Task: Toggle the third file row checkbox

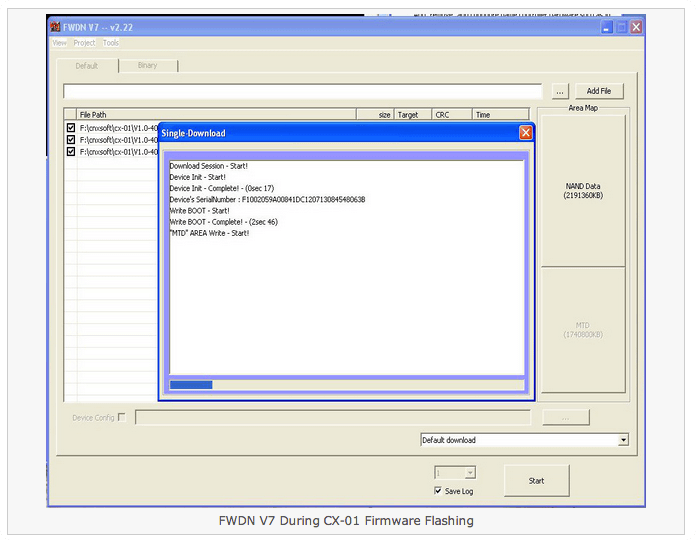Action: [71, 152]
